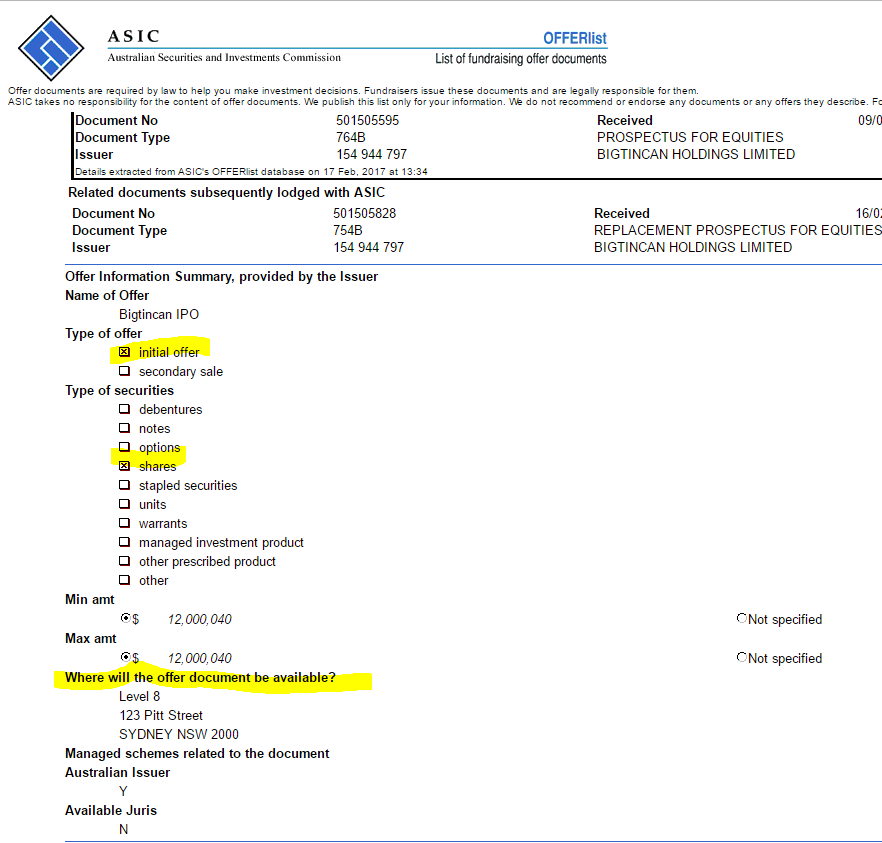This screenshot has height=843, width=882.
Task: Click the Max amt value 12,000,040
Action: pos(200,658)
